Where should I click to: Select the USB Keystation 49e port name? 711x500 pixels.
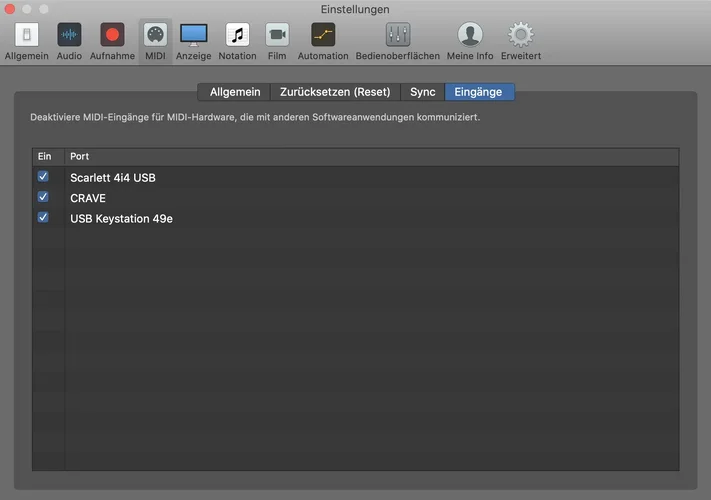122,218
